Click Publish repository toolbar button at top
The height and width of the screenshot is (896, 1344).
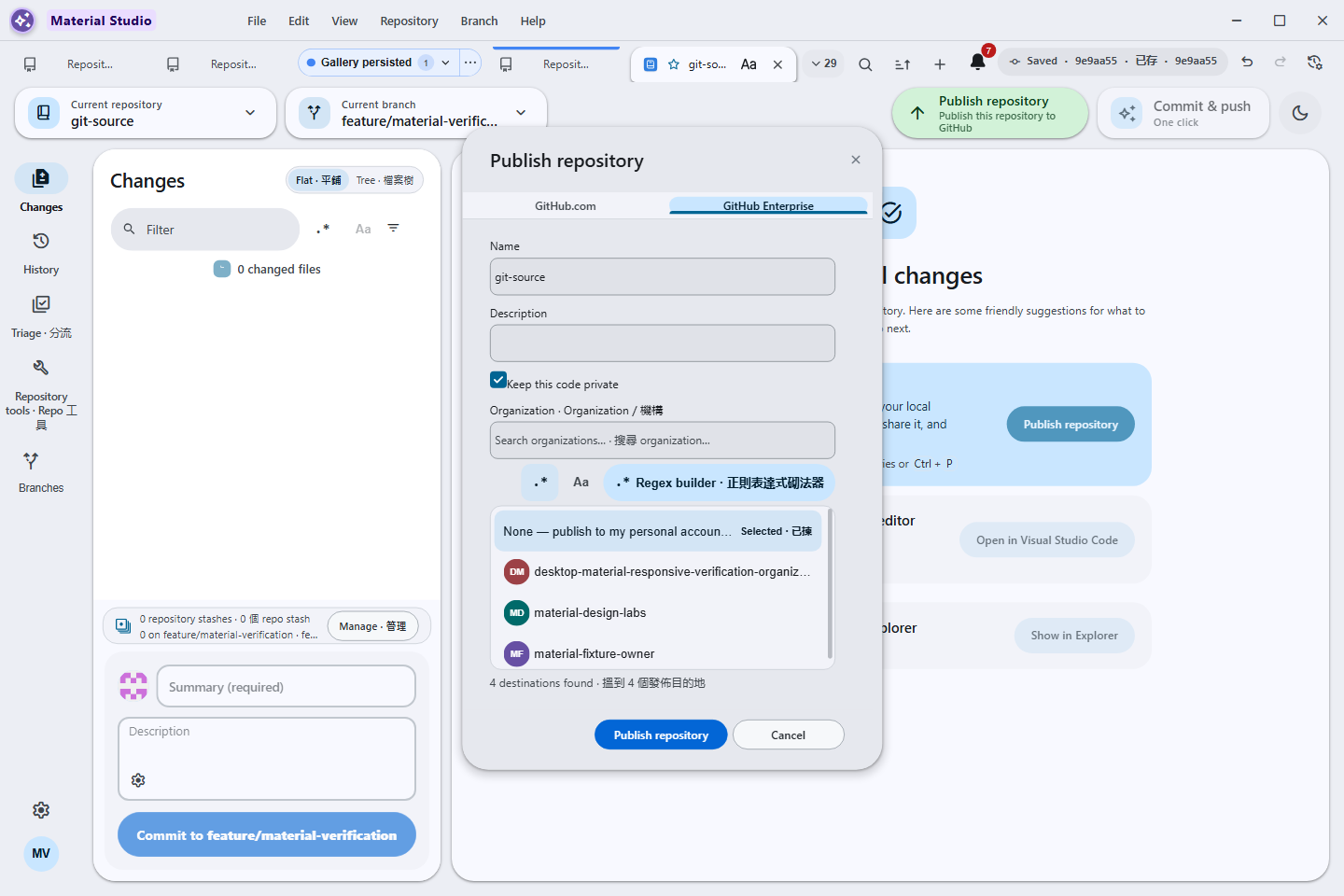(x=990, y=113)
